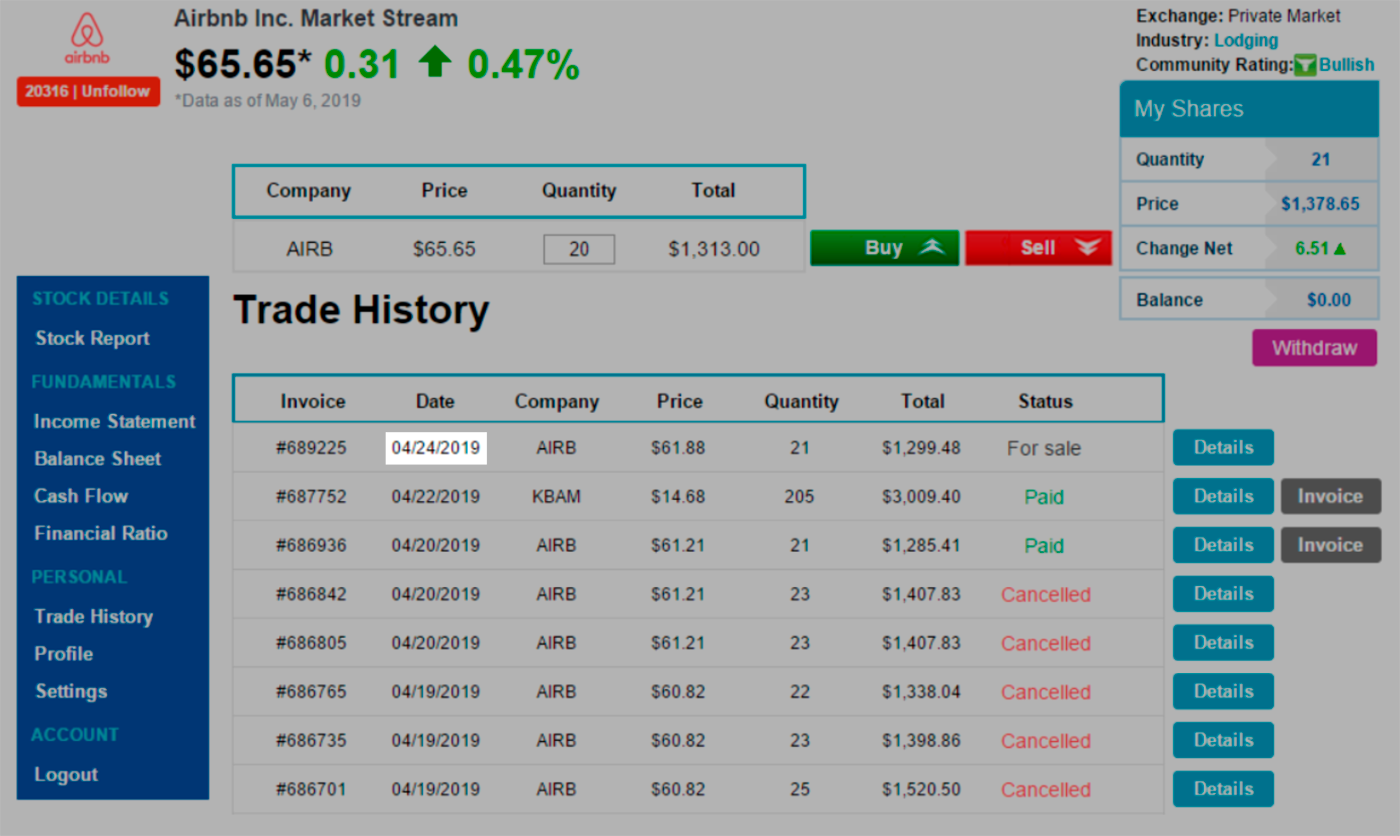Image resolution: width=1400 pixels, height=836 pixels.
Task: View Details for invoice #686842
Action: click(x=1223, y=594)
